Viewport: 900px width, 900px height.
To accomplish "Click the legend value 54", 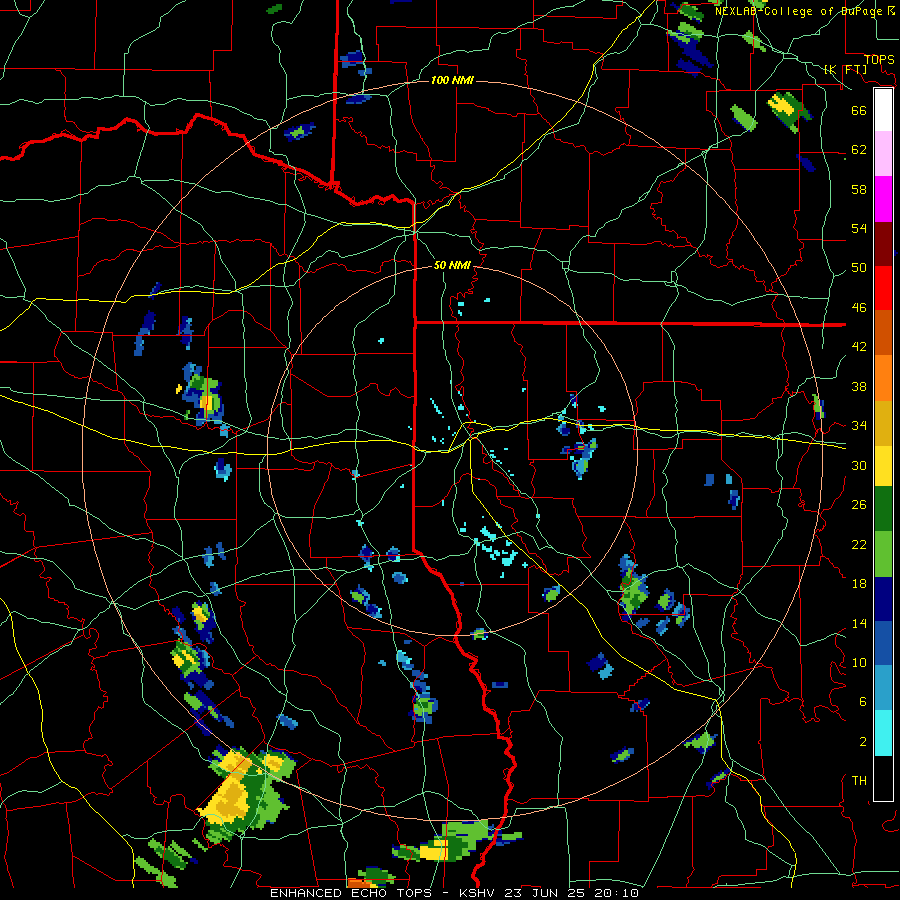I will [x=859, y=228].
